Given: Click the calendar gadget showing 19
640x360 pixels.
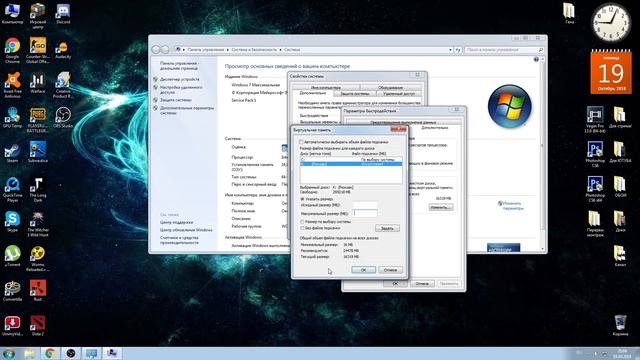Looking at the screenshot, I should 611,72.
